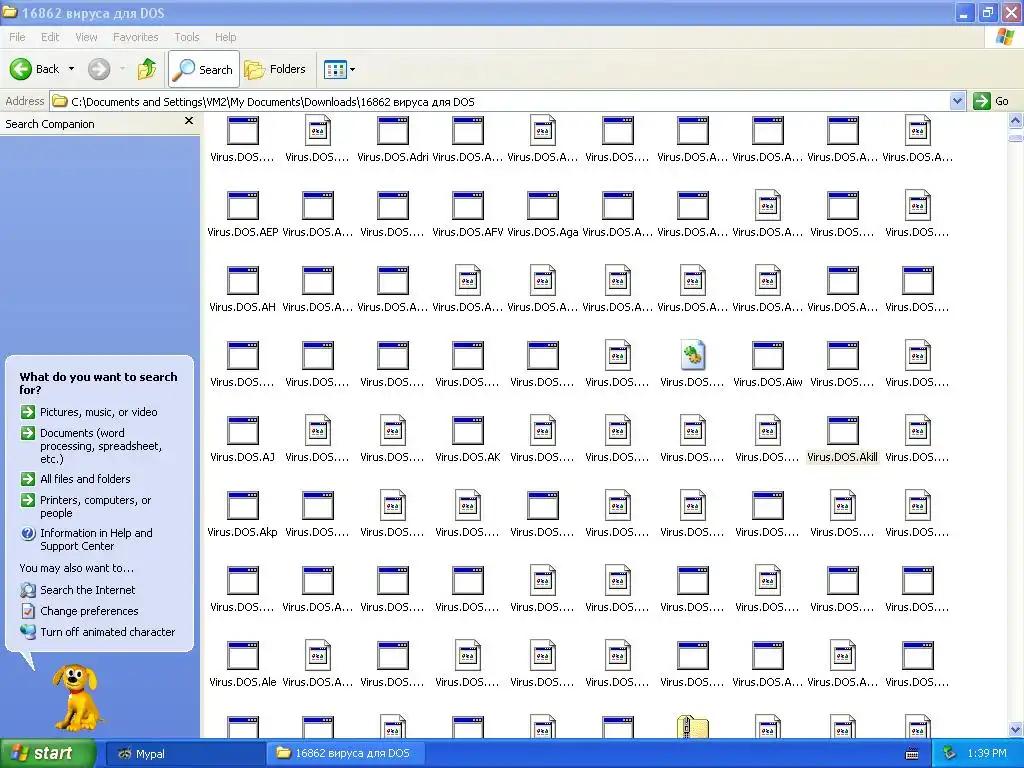Click the Virus.DOS.Akill file name
Image resolution: width=1024 pixels, height=768 pixels.
[842, 457]
